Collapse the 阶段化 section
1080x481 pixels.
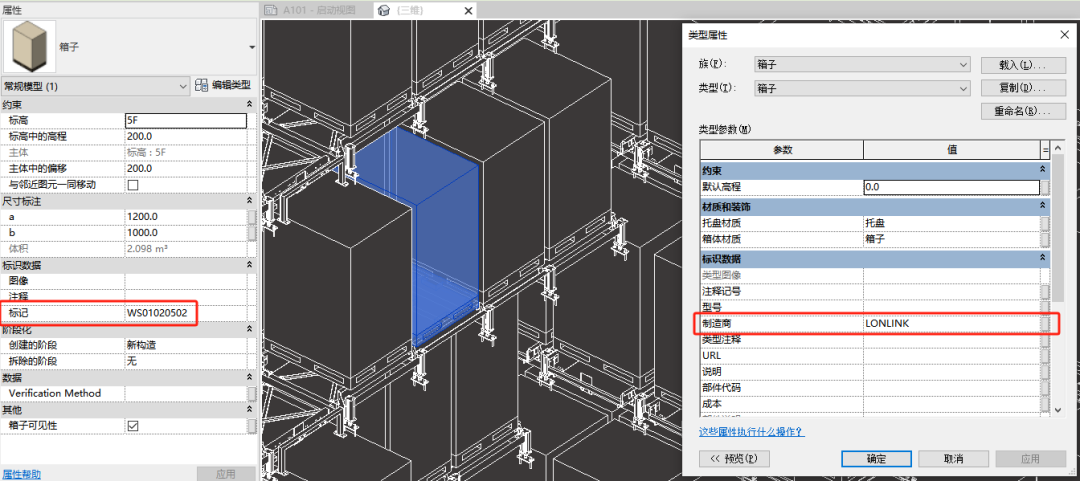coord(250,329)
